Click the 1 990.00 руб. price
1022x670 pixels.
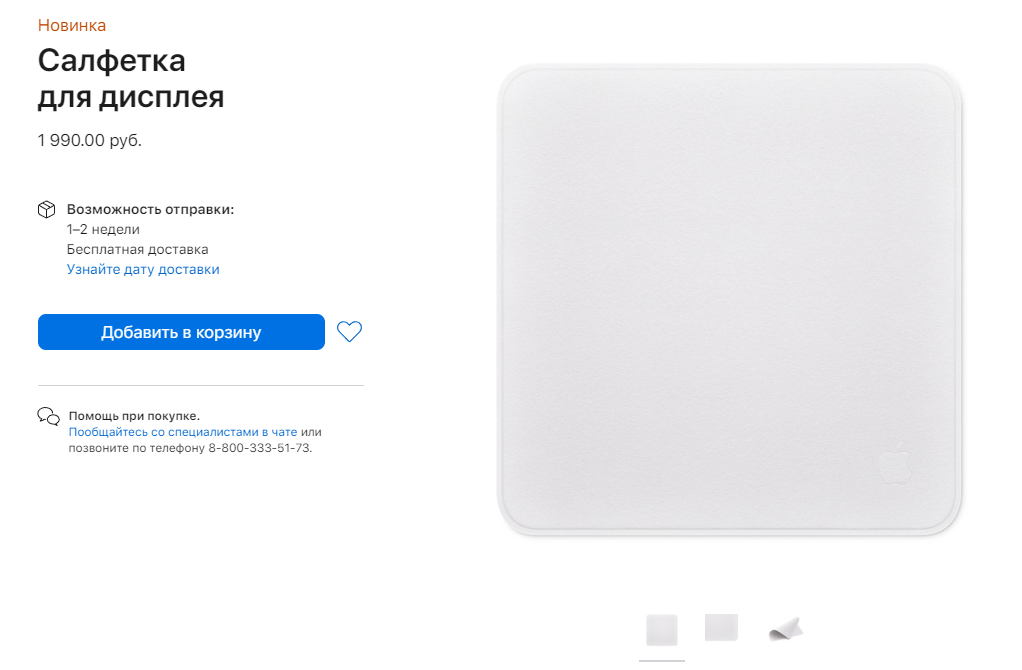pos(89,140)
